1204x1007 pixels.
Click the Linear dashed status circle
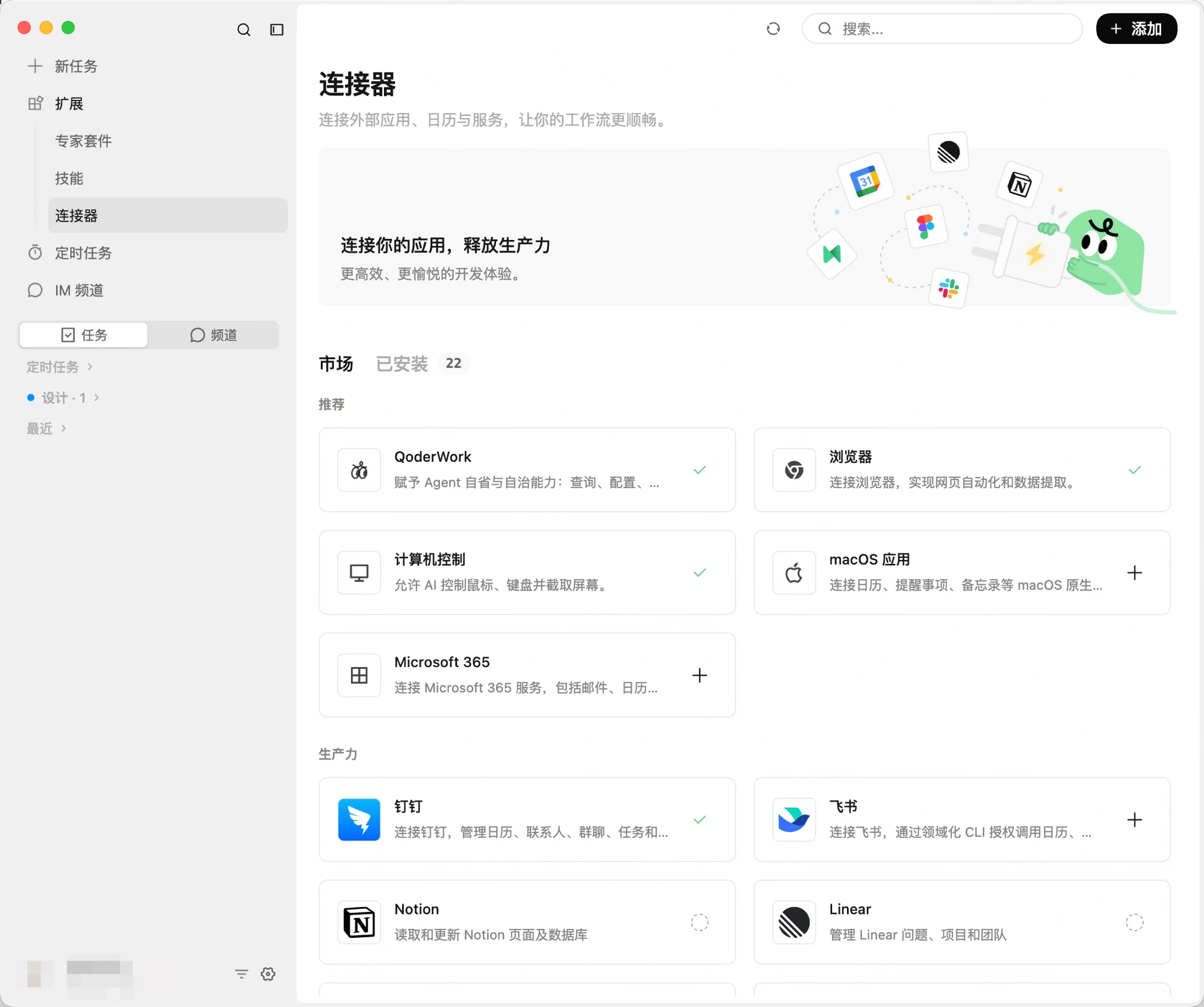[x=1135, y=922]
